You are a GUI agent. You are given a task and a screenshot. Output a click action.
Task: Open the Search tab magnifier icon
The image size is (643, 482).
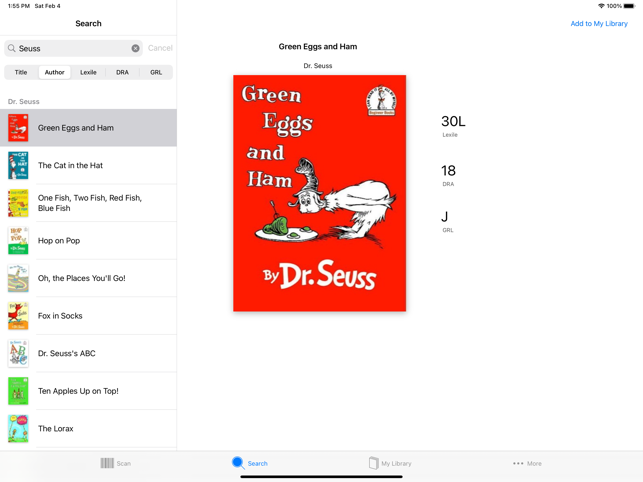(x=238, y=463)
